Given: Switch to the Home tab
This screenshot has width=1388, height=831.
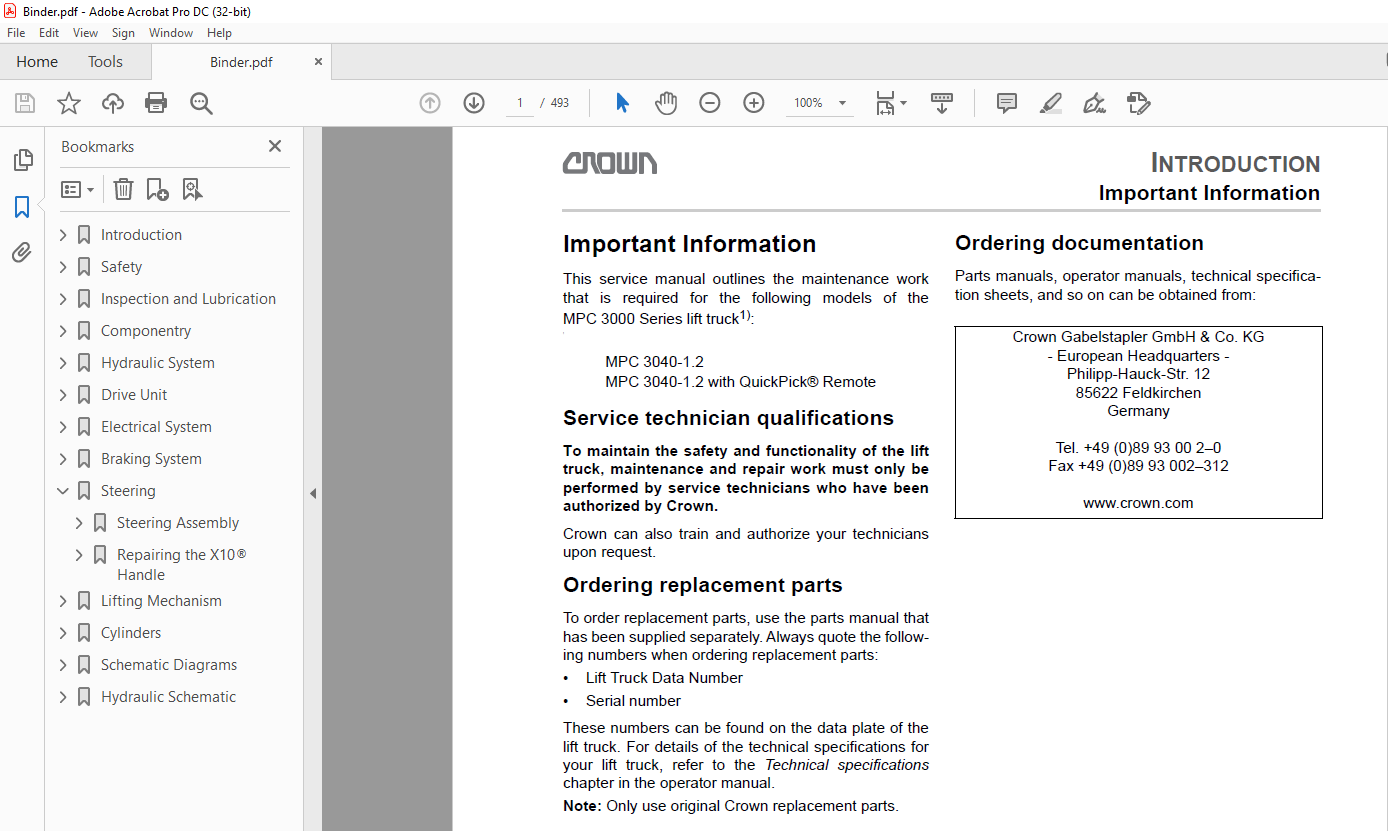Looking at the screenshot, I should 37,62.
